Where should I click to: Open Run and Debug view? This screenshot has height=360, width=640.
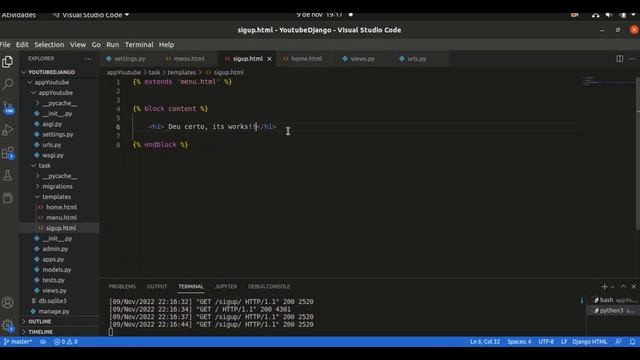tap(7, 130)
